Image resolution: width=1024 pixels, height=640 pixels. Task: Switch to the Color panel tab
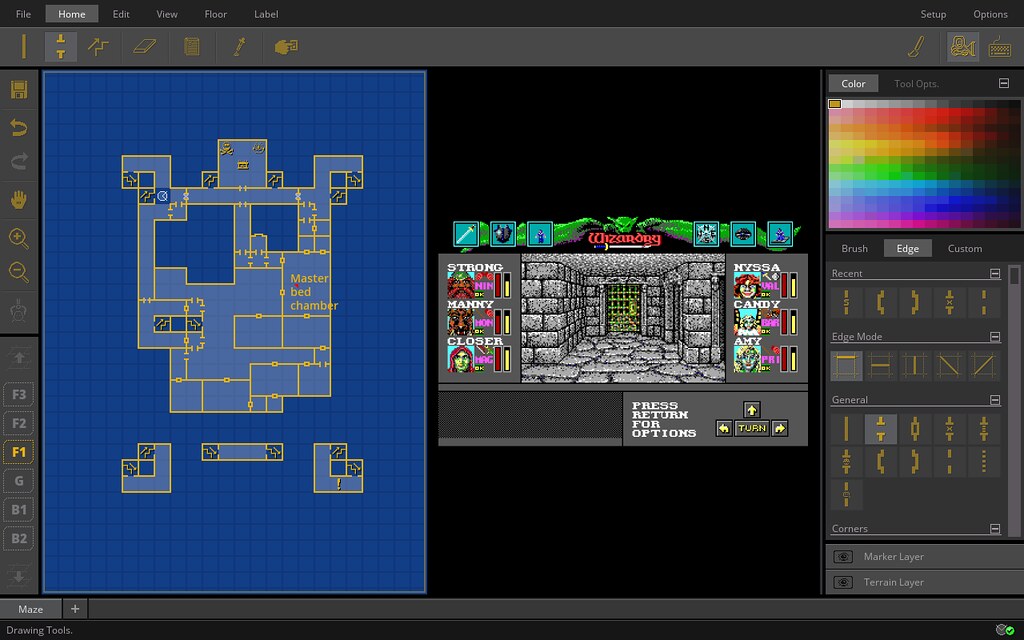[853, 84]
